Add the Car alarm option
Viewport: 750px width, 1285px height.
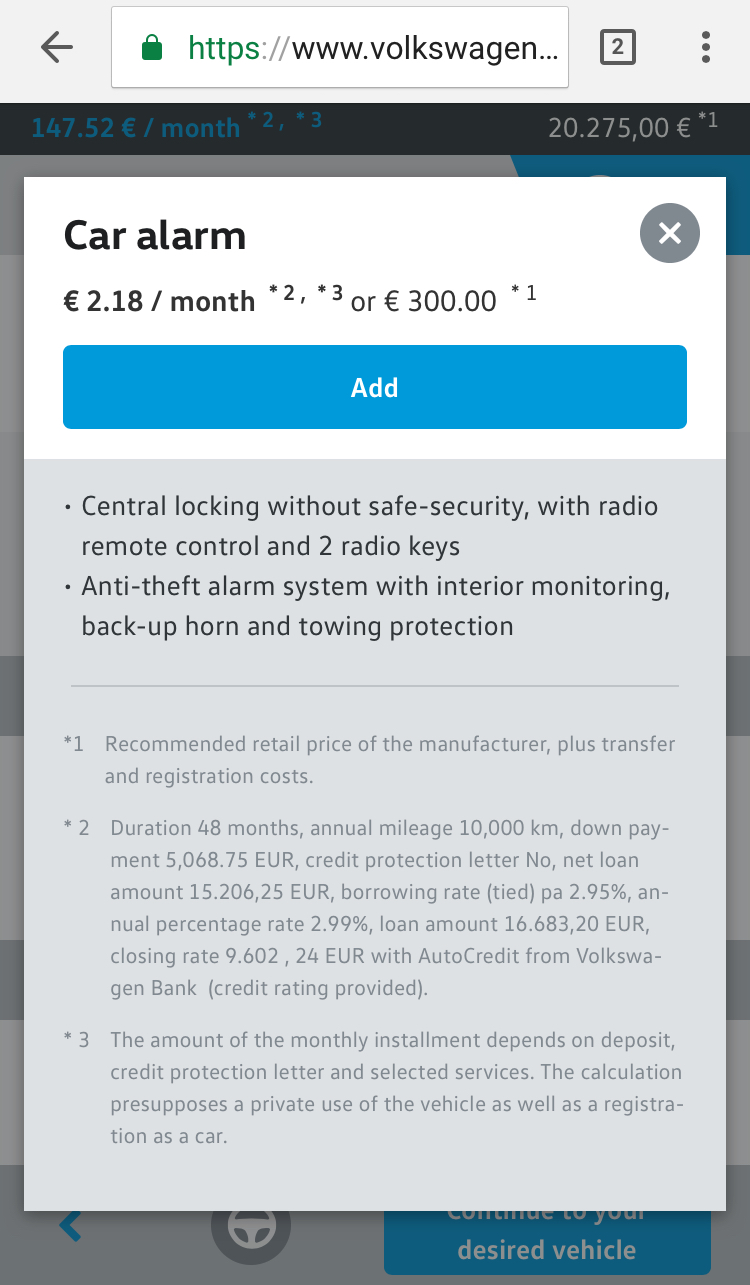(375, 387)
